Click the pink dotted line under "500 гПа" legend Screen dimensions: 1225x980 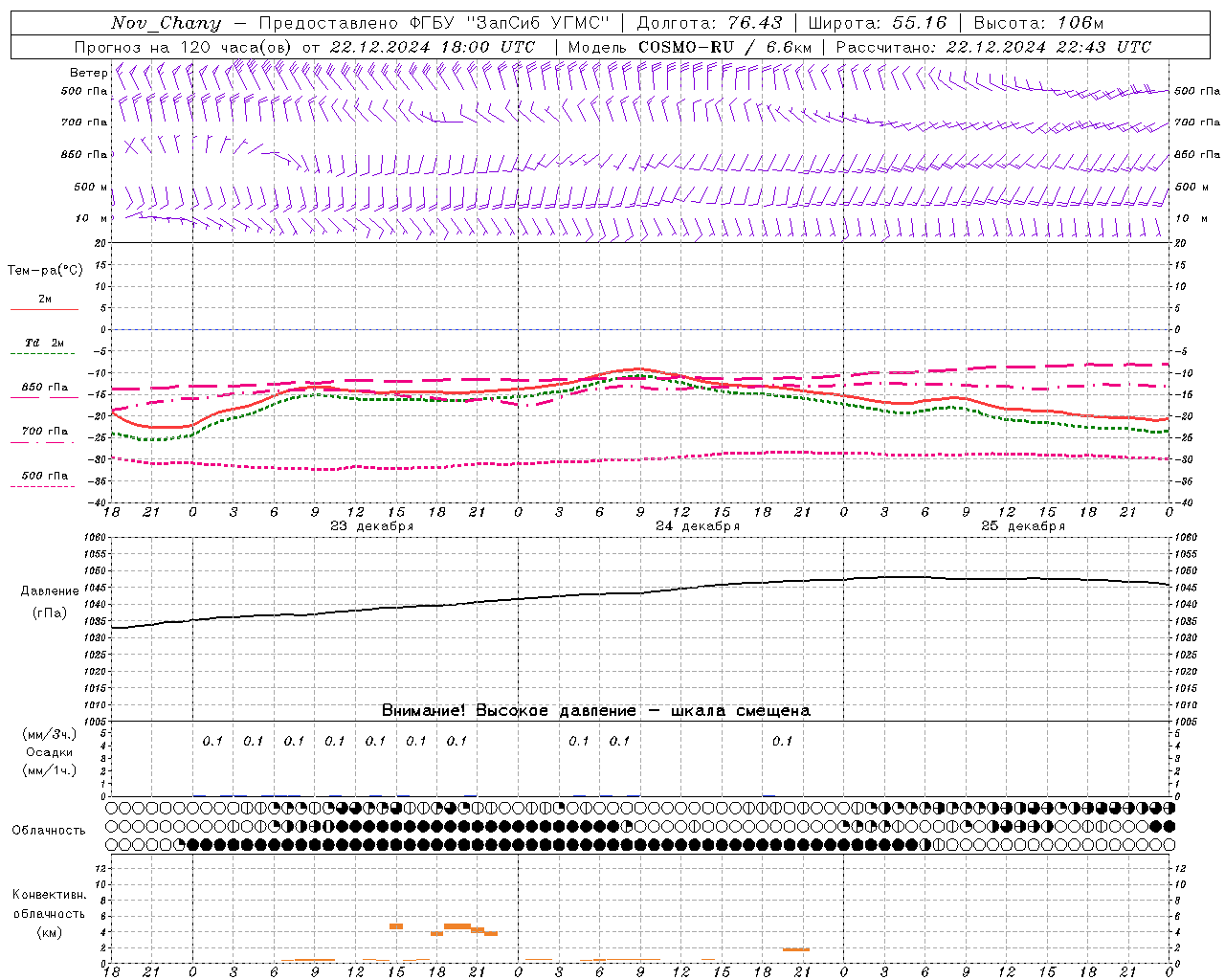tap(44, 486)
